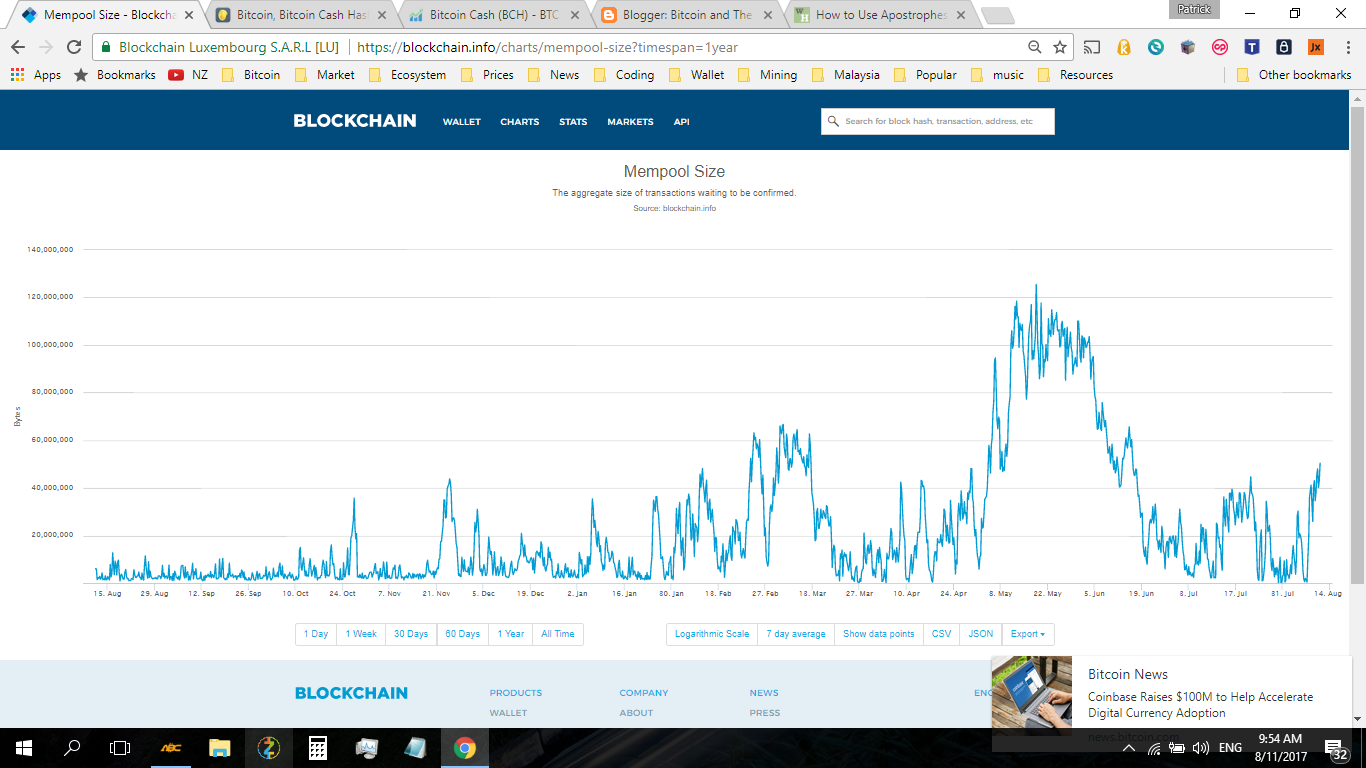
Task: Reload the page with the refresh icon
Action: tap(74, 47)
